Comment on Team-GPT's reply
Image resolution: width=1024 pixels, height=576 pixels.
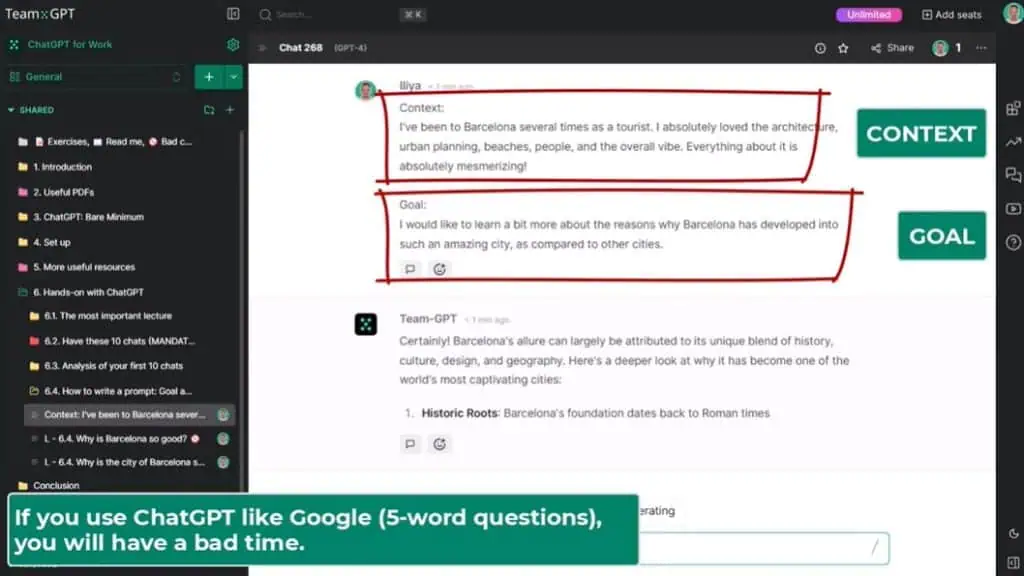(x=410, y=444)
